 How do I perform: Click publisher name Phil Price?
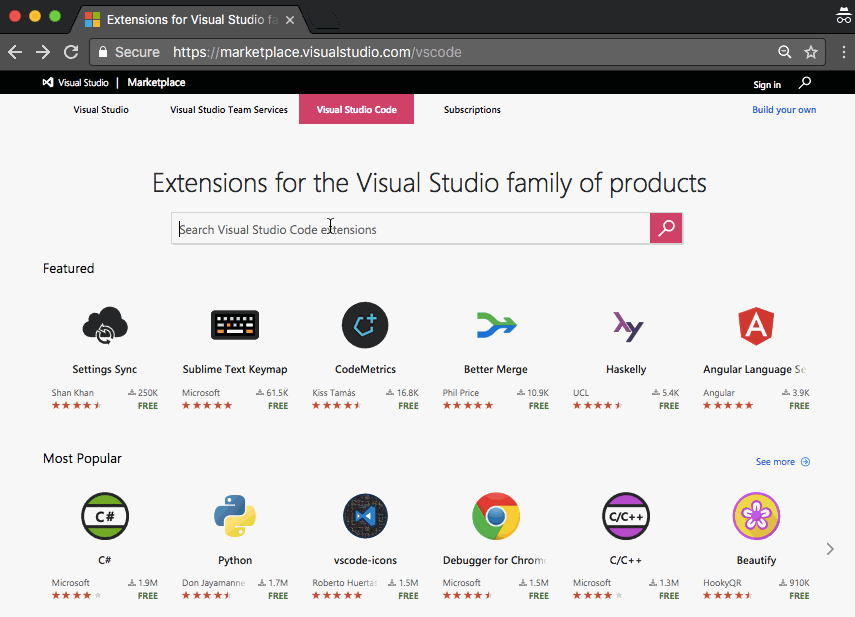click(x=461, y=392)
